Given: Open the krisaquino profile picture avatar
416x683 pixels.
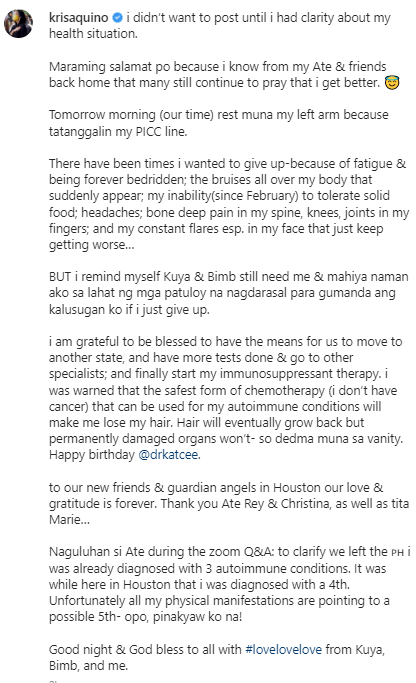Looking at the screenshot, I should (18, 23).
